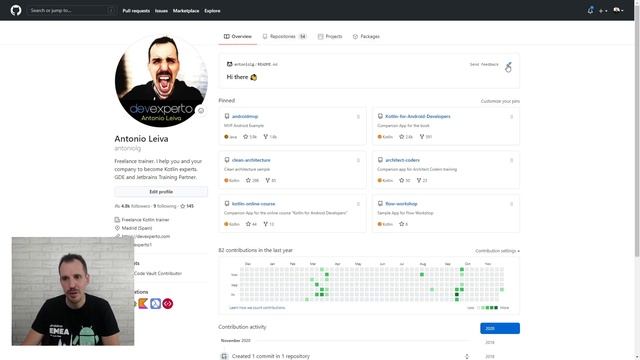Screen dimensions: 640x360
Task: Open Pull requests in top navigation
Action: pos(136,11)
